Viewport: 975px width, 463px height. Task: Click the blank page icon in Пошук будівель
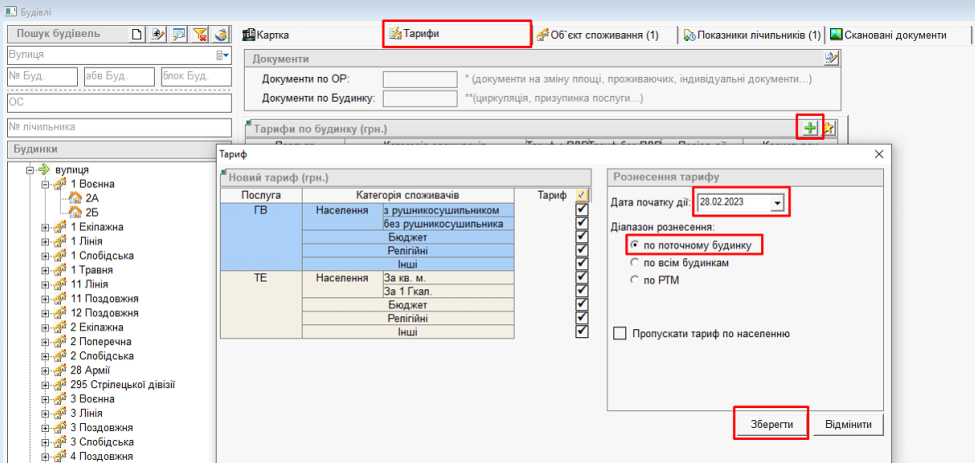(x=138, y=34)
